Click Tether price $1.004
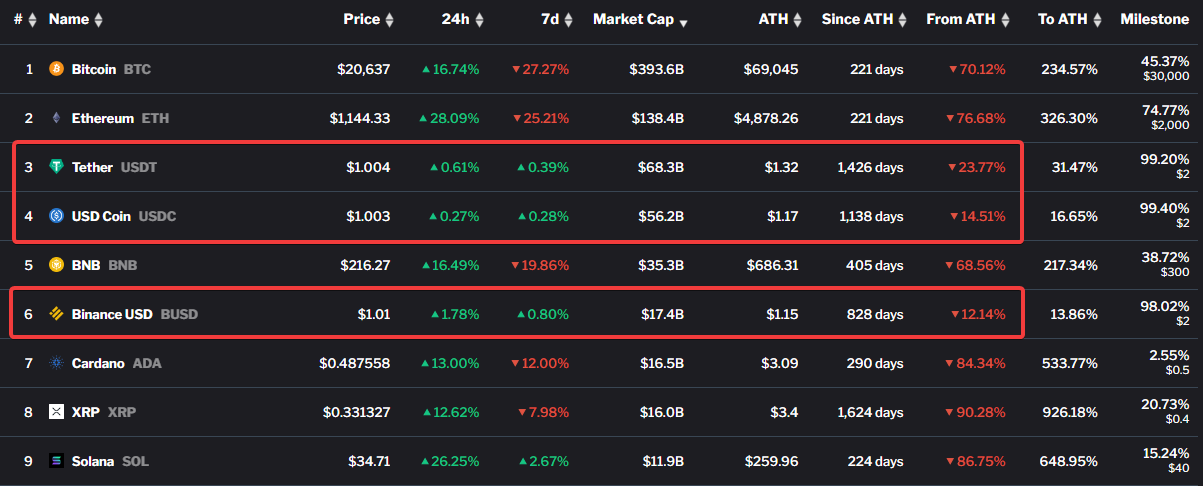The image size is (1203, 486). pyautogui.click(x=368, y=167)
